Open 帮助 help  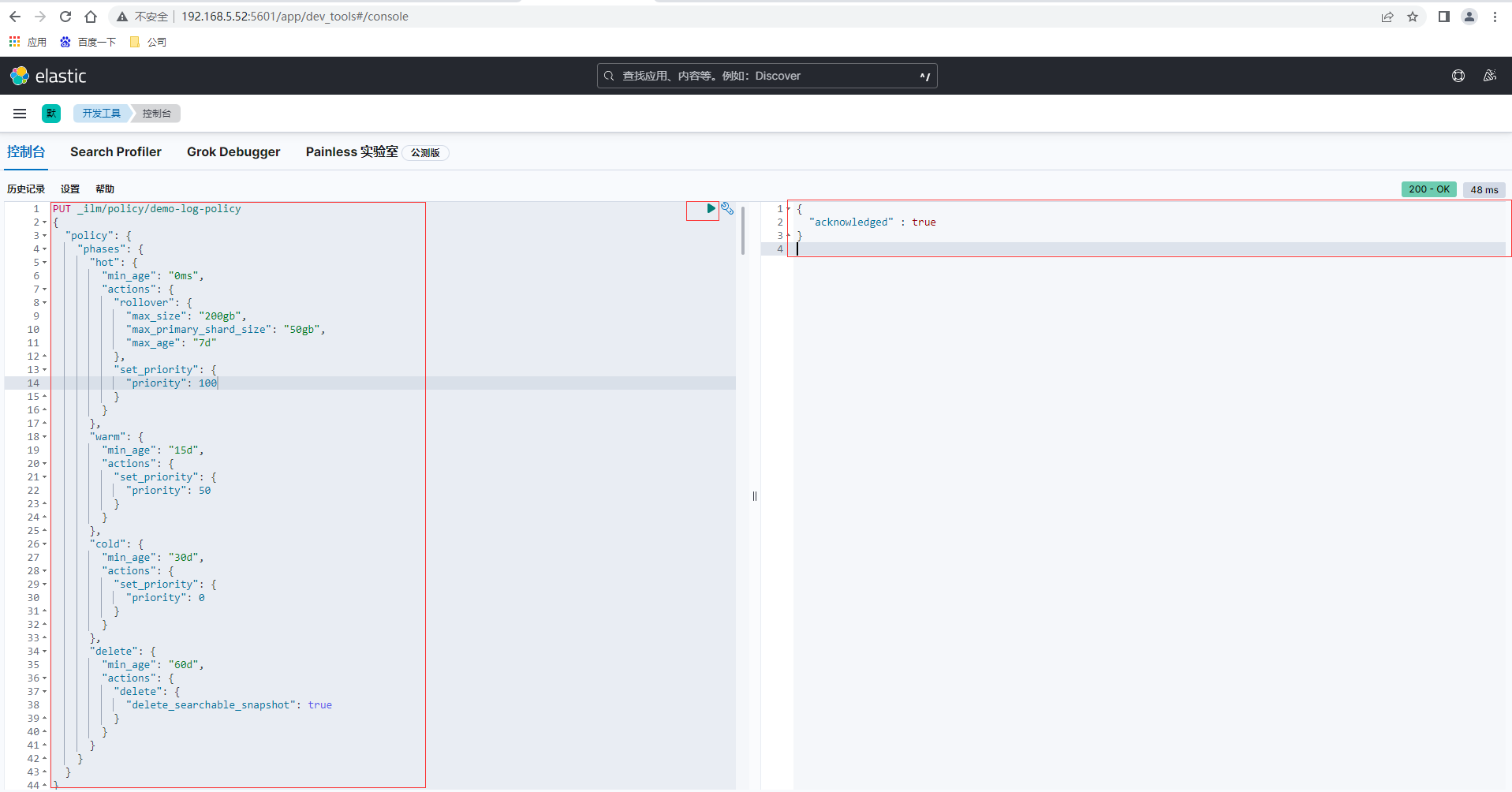tap(105, 189)
